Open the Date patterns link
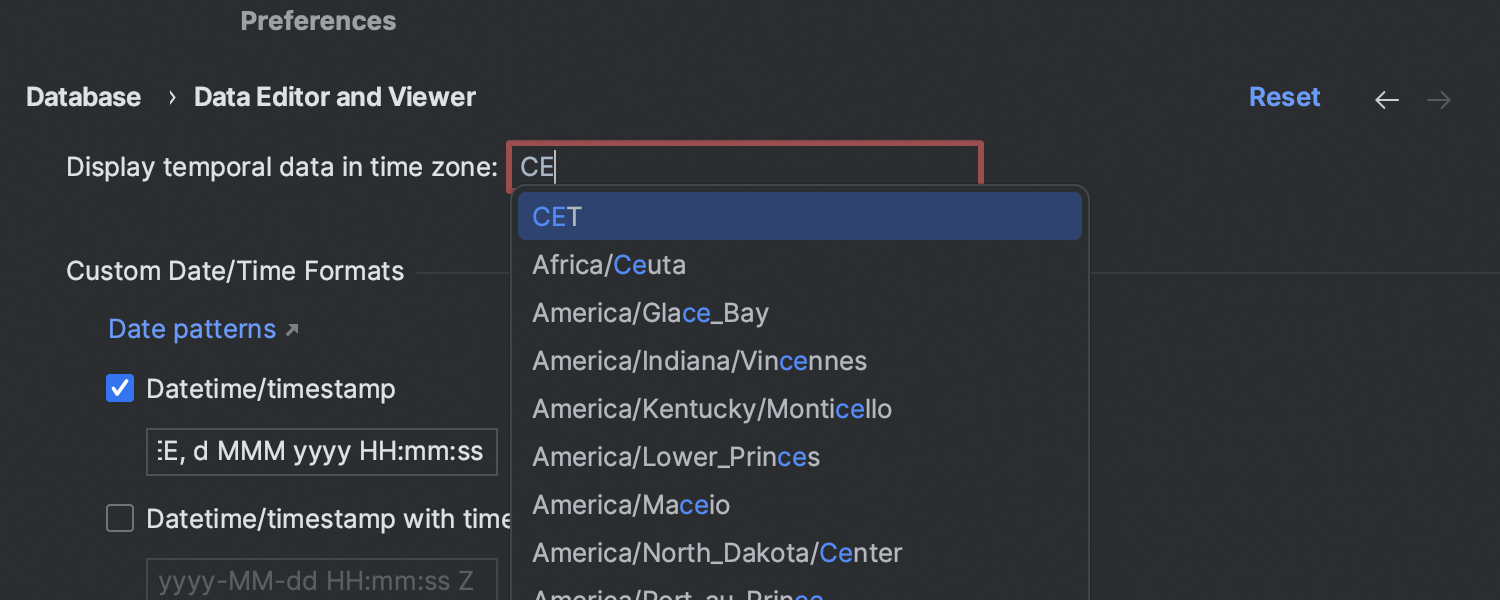Viewport: 1500px width, 600px height. coord(192,329)
